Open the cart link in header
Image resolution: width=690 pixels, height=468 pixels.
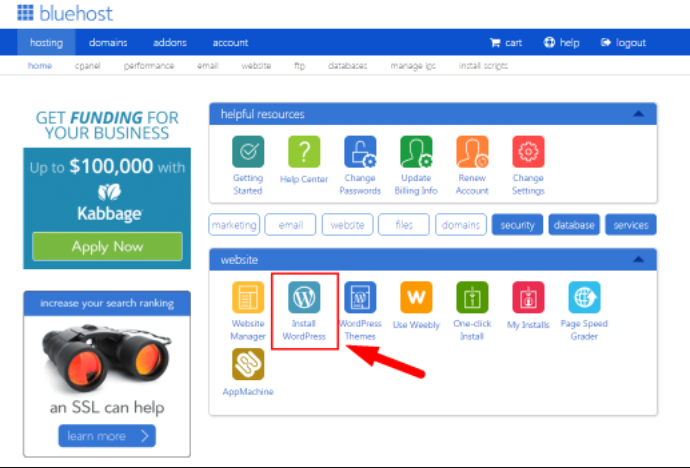click(506, 43)
